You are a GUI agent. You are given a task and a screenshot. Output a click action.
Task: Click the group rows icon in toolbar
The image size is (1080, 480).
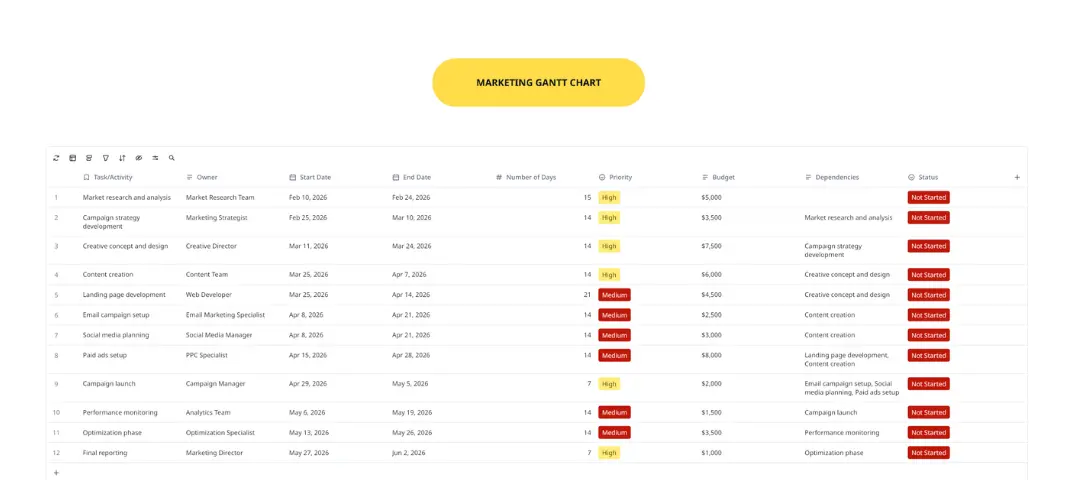pyautogui.click(x=89, y=158)
